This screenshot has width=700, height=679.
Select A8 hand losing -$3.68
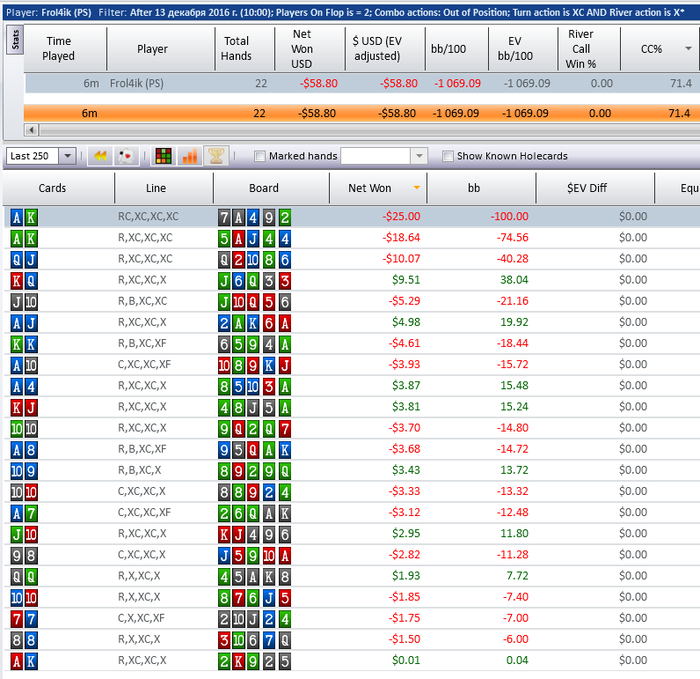352,449
